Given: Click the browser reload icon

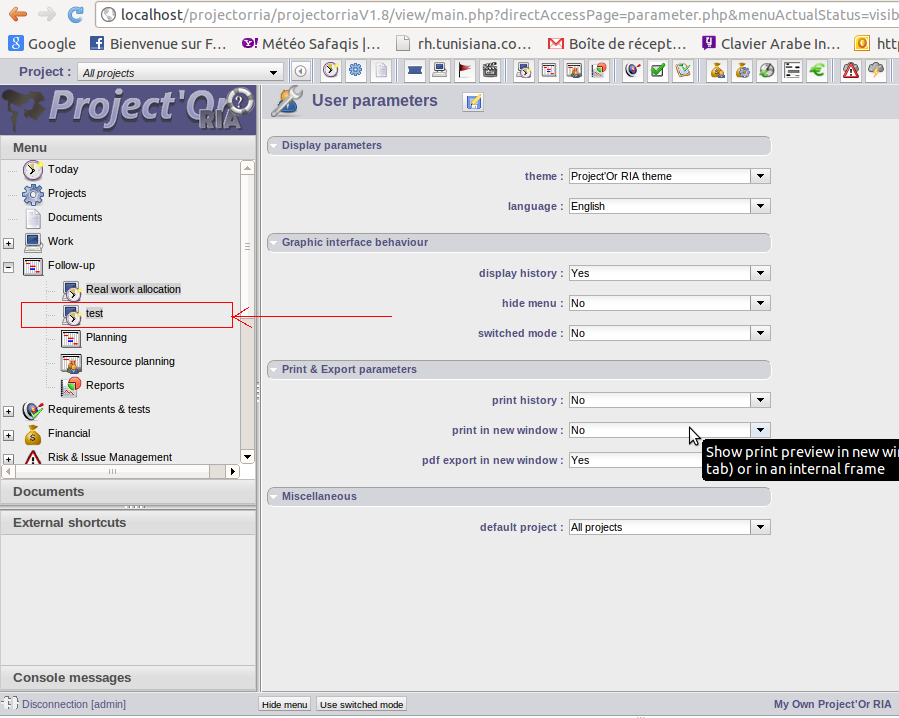Looking at the screenshot, I should 76,14.
